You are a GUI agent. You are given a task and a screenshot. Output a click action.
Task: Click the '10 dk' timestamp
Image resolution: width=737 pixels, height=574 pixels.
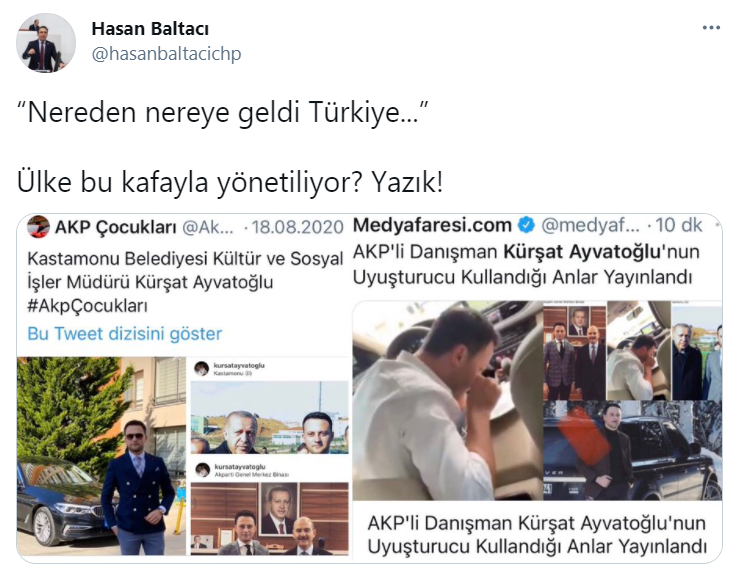click(679, 225)
